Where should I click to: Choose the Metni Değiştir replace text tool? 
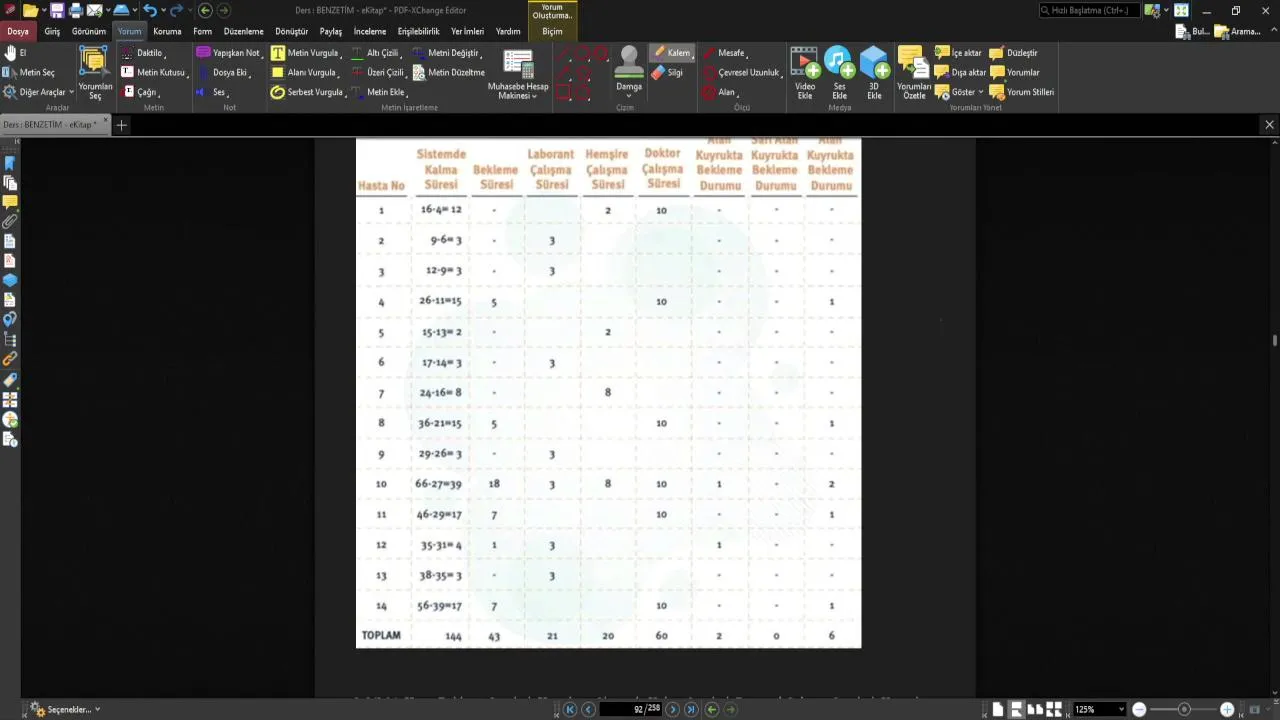pos(446,53)
